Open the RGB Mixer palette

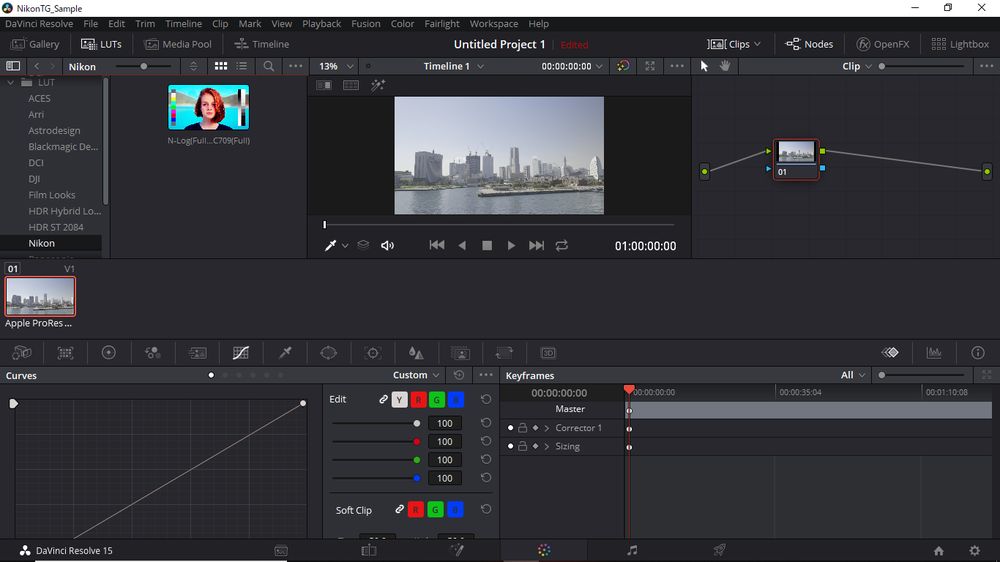click(x=152, y=353)
